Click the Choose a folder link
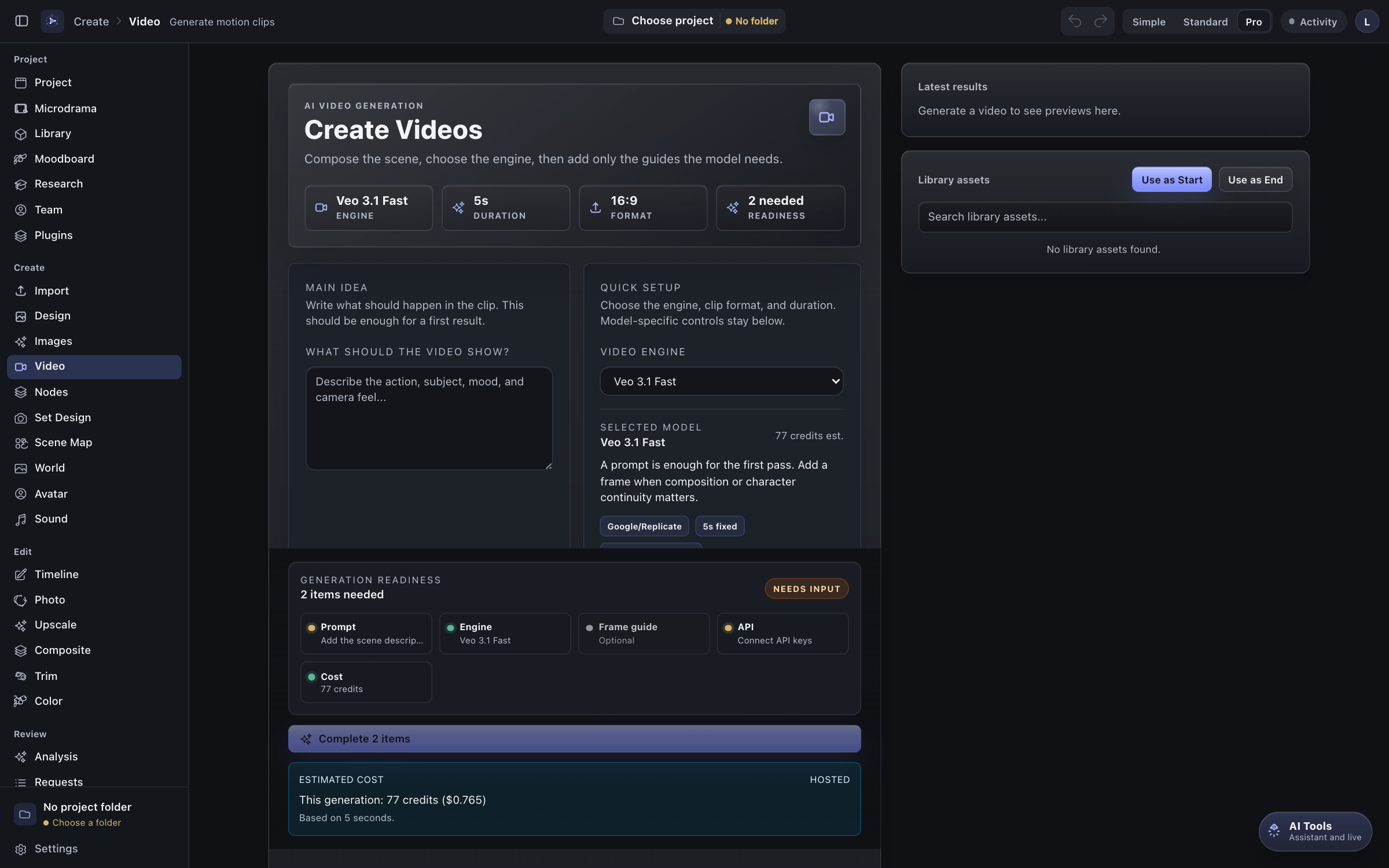Screen dimensions: 1389x868 pos(86,822)
